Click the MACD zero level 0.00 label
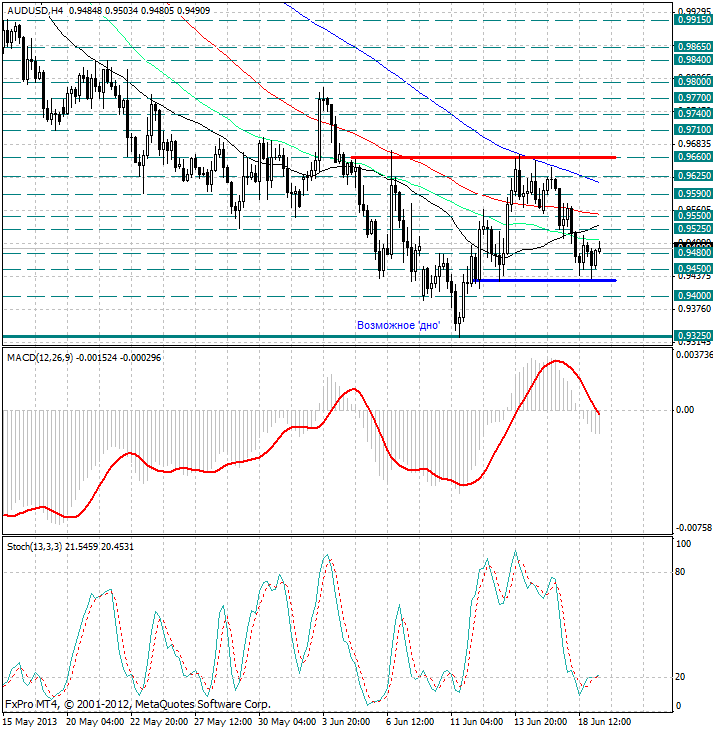Image resolution: width=713 pixels, height=729 pixels. pos(685,410)
